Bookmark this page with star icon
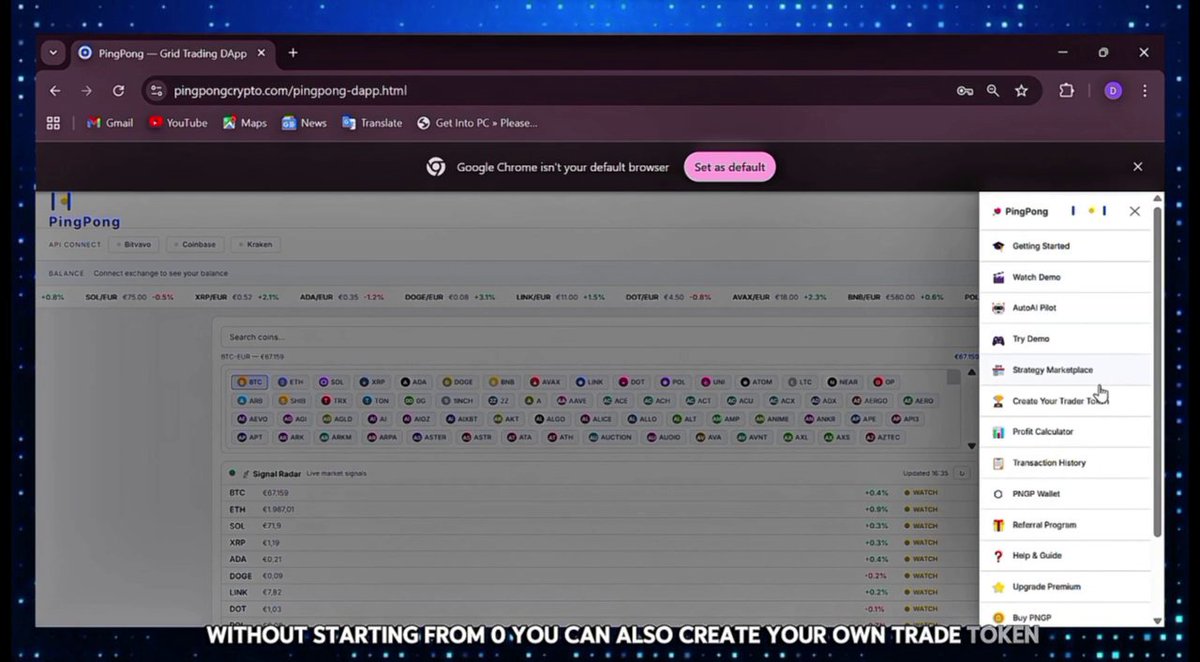This screenshot has height=662, width=1200. (x=1021, y=91)
